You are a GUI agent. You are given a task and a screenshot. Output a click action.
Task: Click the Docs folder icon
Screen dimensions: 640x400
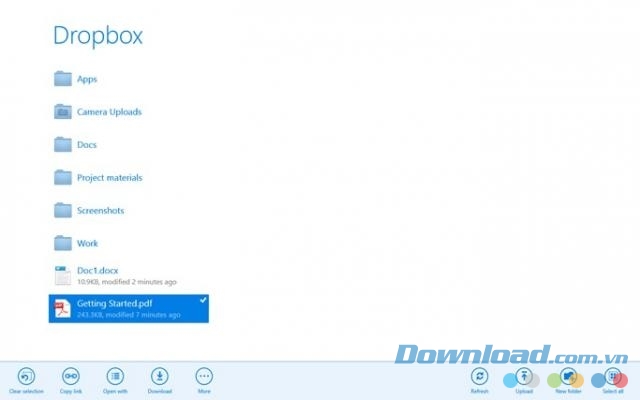63,144
